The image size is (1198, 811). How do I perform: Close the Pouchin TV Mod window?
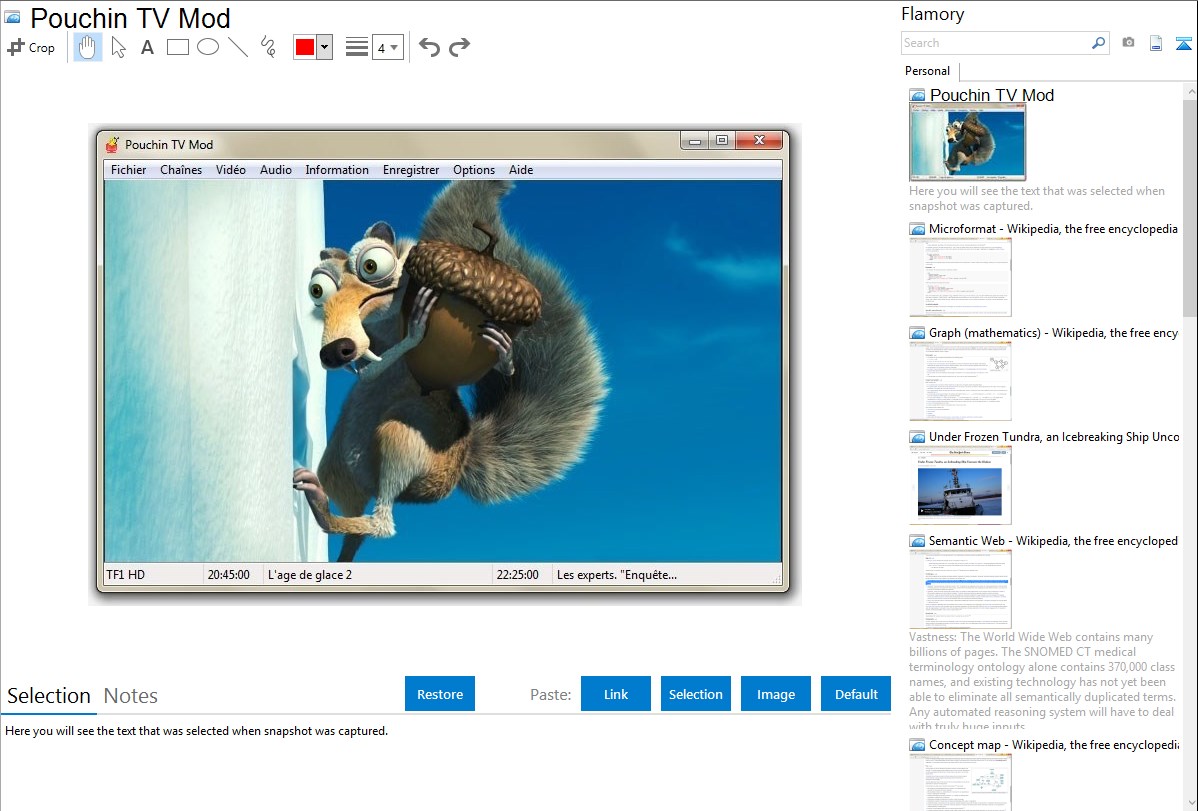click(759, 141)
